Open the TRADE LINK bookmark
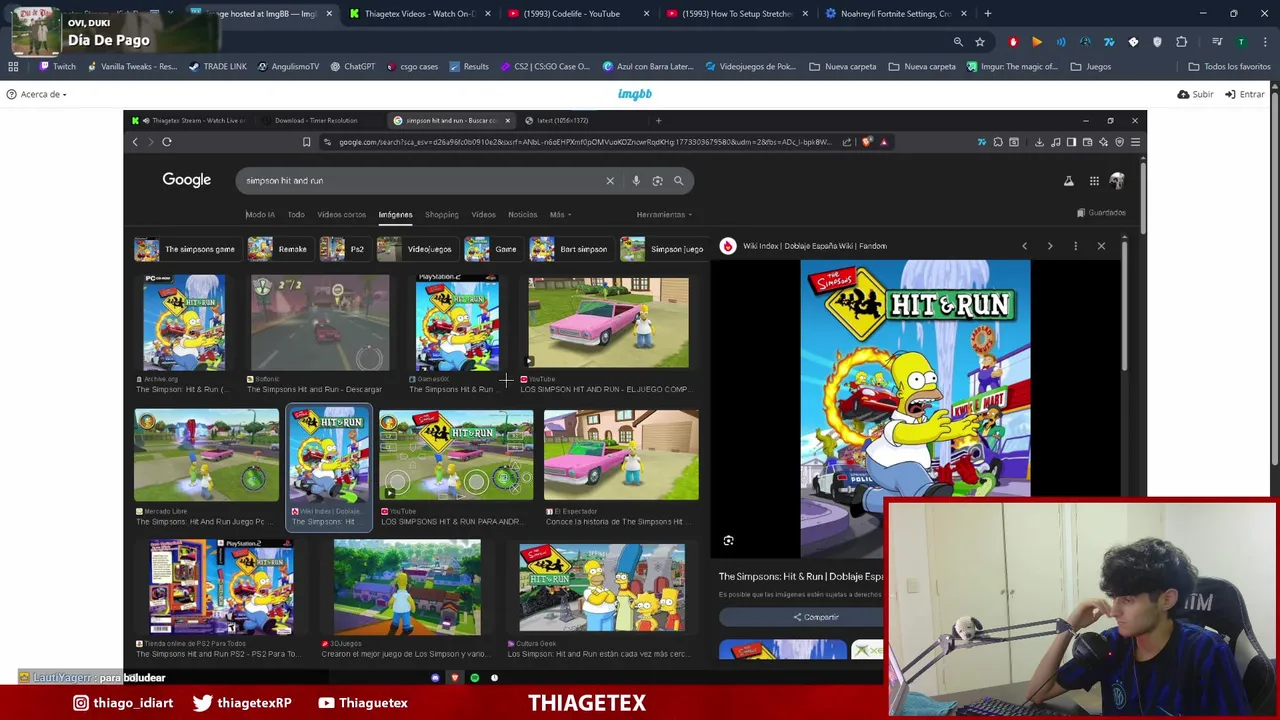This screenshot has height=720, width=1280. 217,66
